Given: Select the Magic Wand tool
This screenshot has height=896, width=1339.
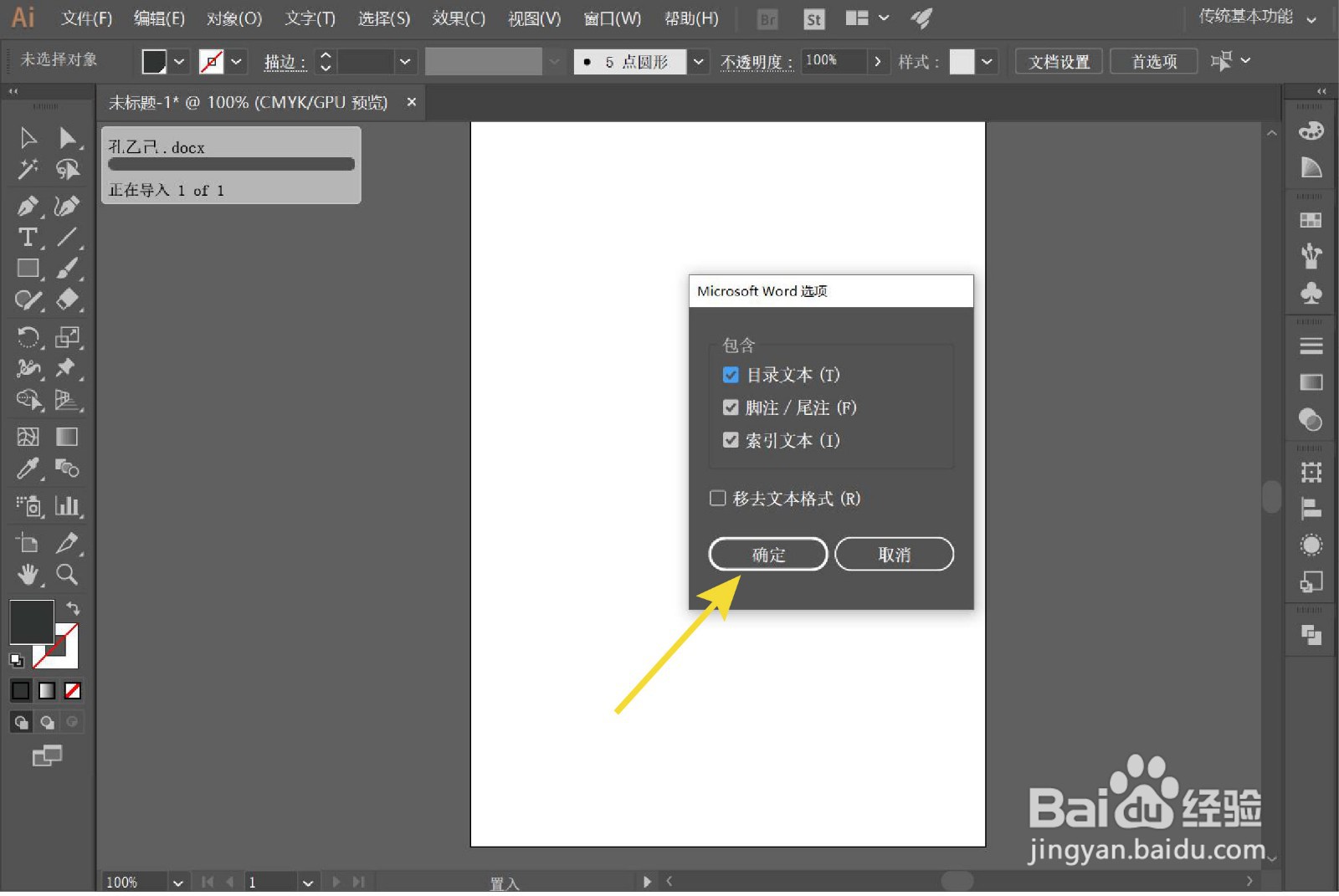Looking at the screenshot, I should [28, 170].
